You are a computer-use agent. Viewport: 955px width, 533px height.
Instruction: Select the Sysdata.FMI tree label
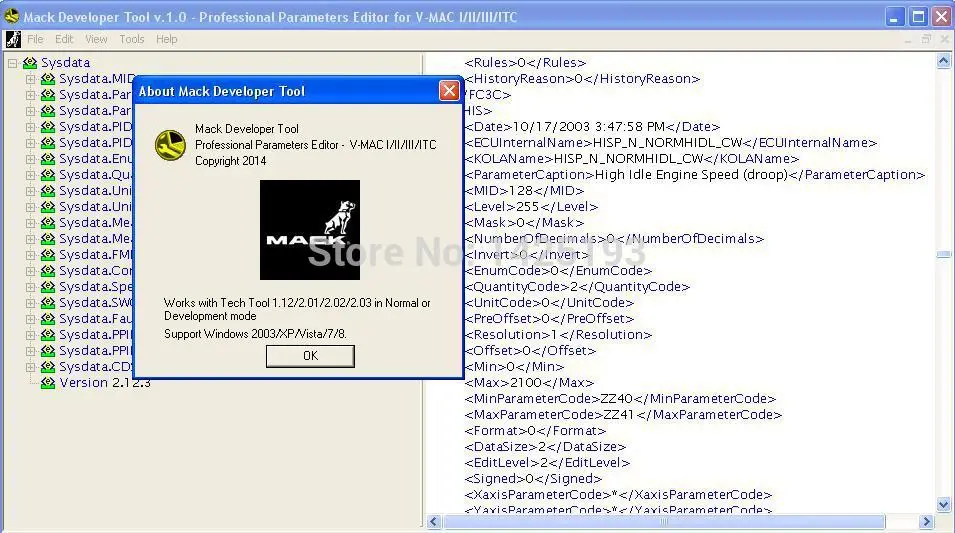[96, 255]
